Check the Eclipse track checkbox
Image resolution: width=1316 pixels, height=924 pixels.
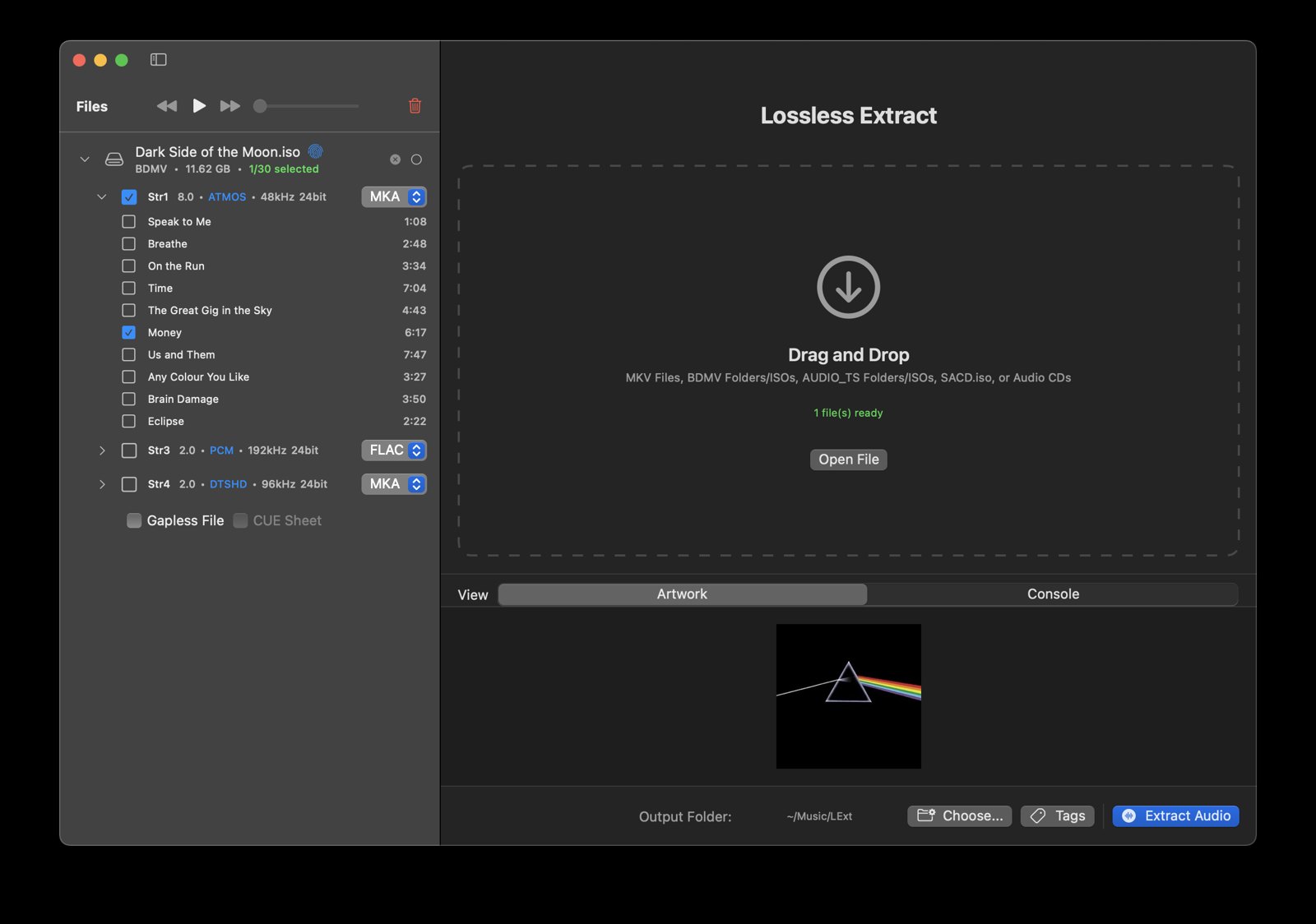pos(129,422)
